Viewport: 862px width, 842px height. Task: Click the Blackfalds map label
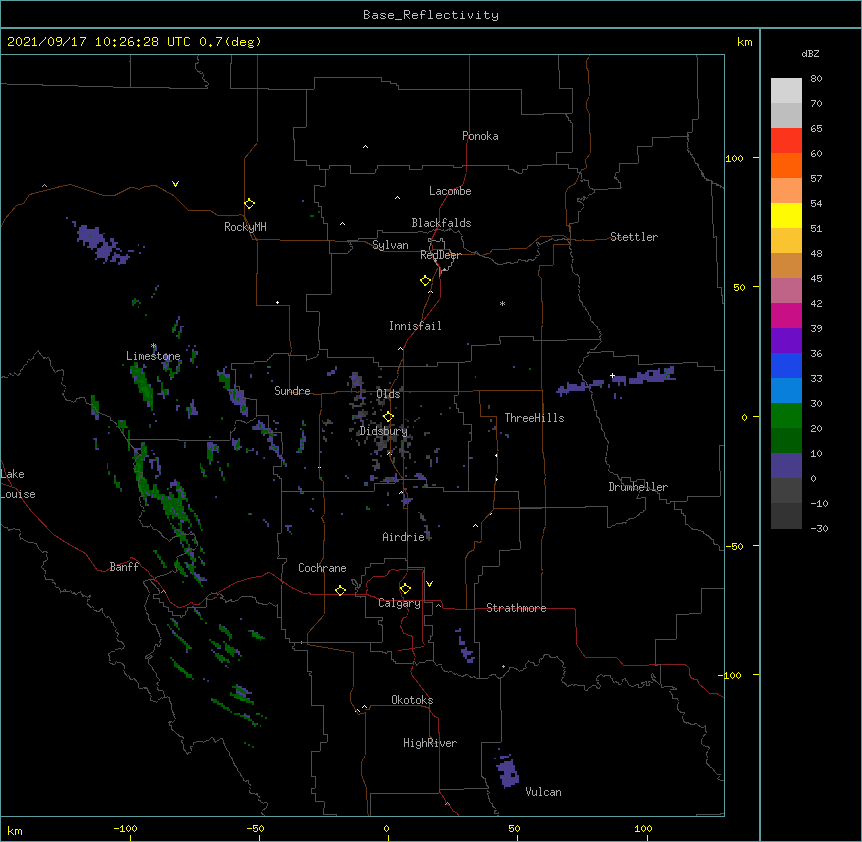(x=441, y=223)
